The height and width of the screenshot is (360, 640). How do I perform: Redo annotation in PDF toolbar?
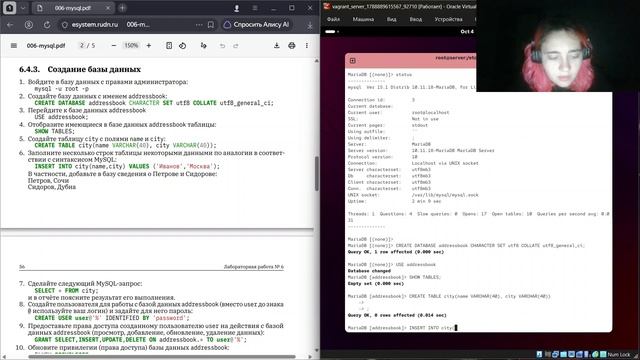[x=236, y=46]
